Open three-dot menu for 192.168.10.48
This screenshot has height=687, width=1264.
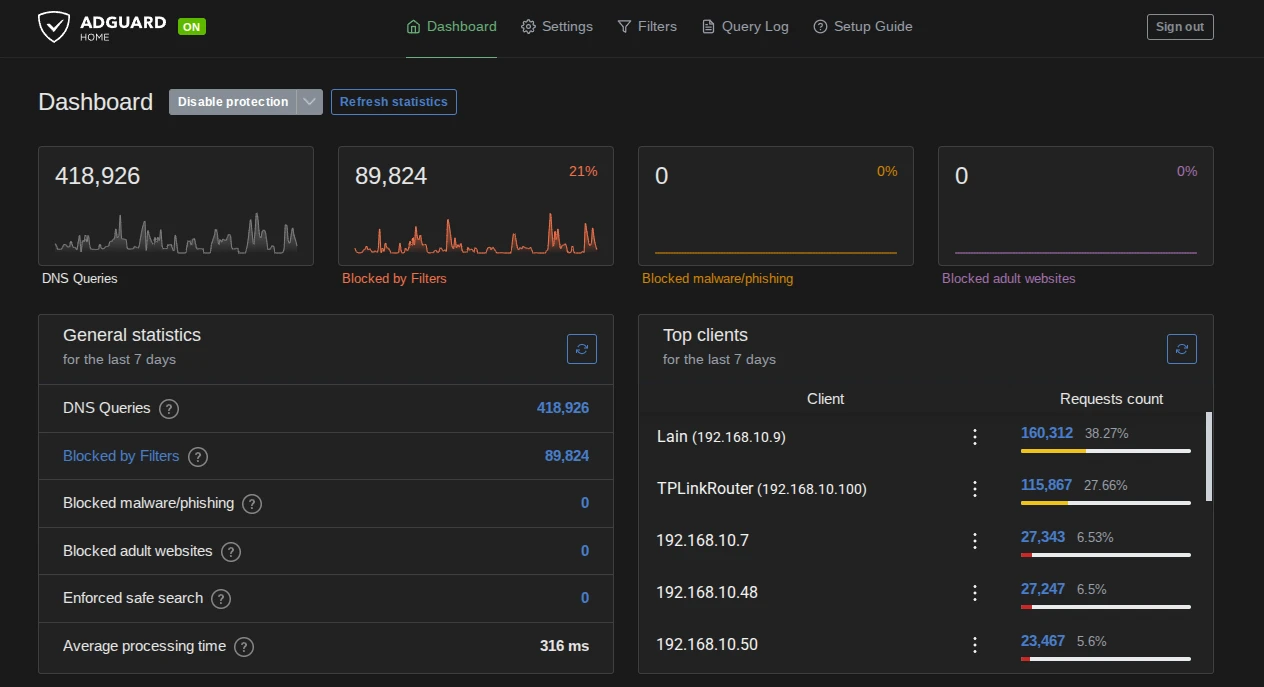pyautogui.click(x=975, y=593)
